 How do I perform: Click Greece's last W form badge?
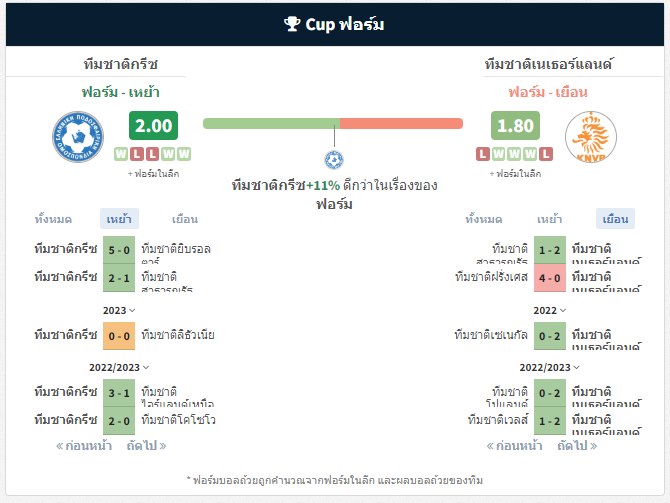pos(184,154)
